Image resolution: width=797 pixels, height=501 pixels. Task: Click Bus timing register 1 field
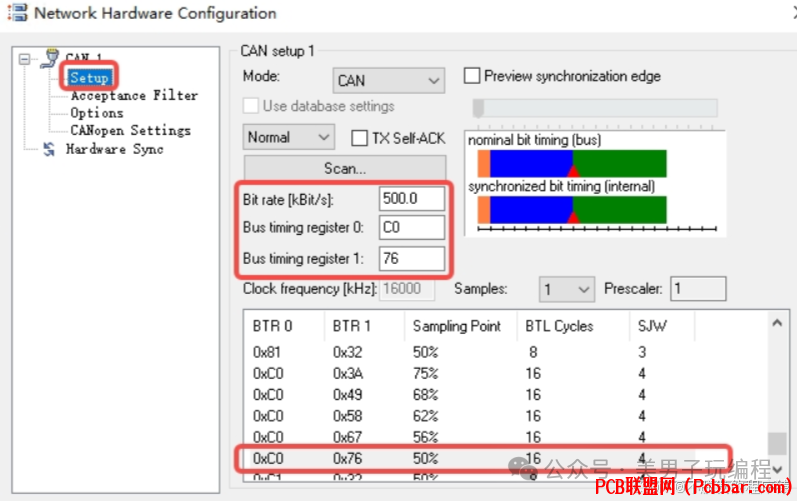[x=412, y=259]
